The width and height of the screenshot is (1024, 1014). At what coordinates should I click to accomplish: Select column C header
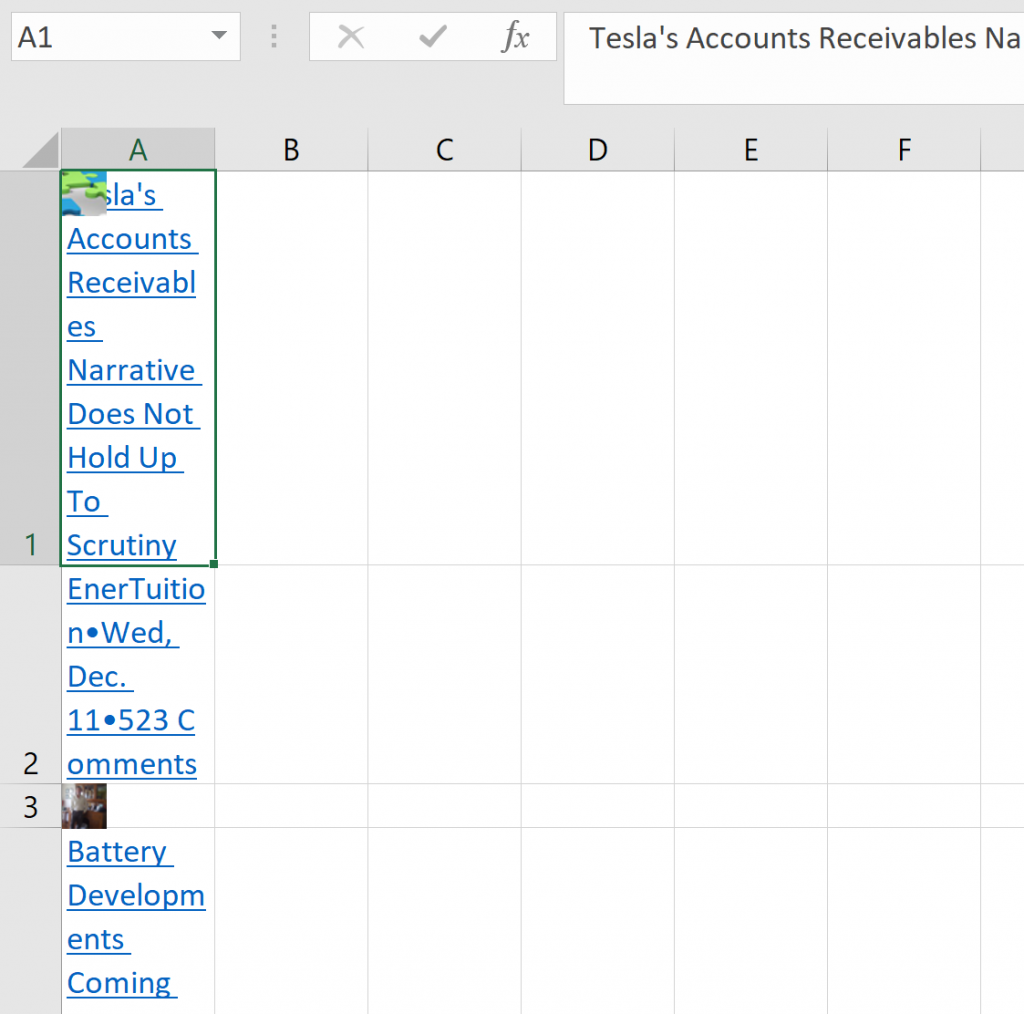445,150
